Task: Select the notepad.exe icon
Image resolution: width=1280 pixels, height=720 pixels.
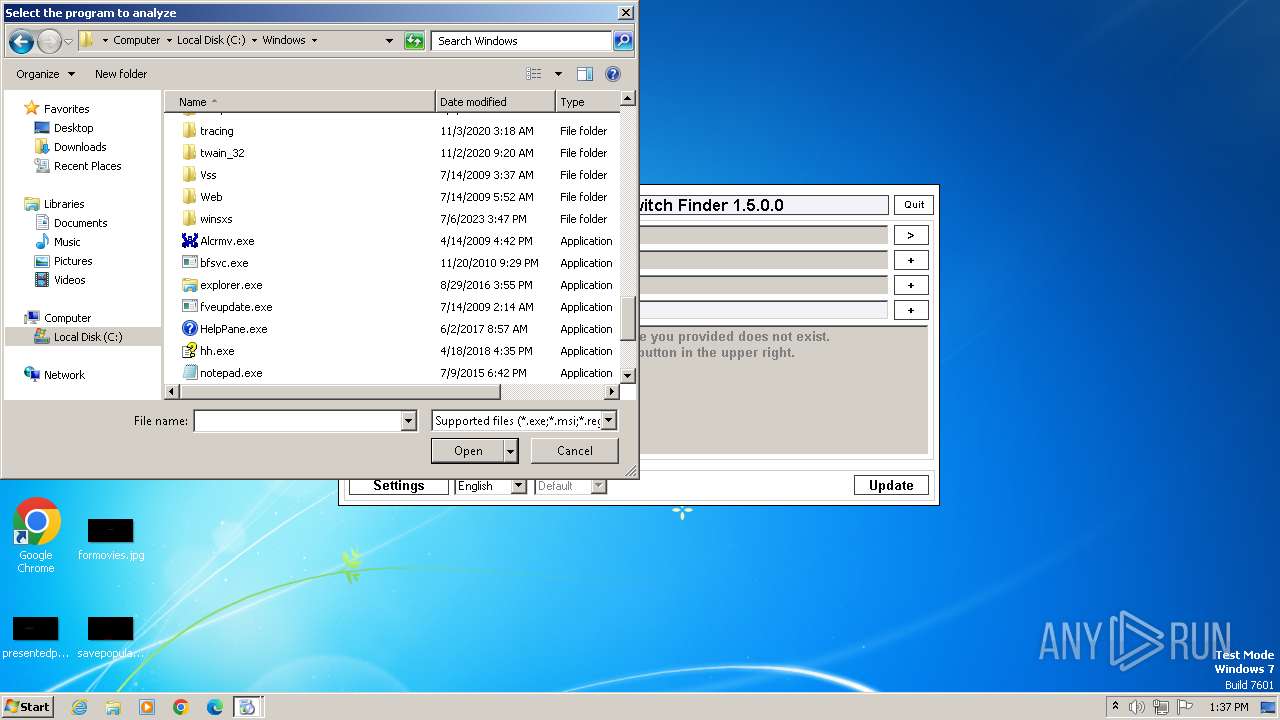Action: point(190,373)
